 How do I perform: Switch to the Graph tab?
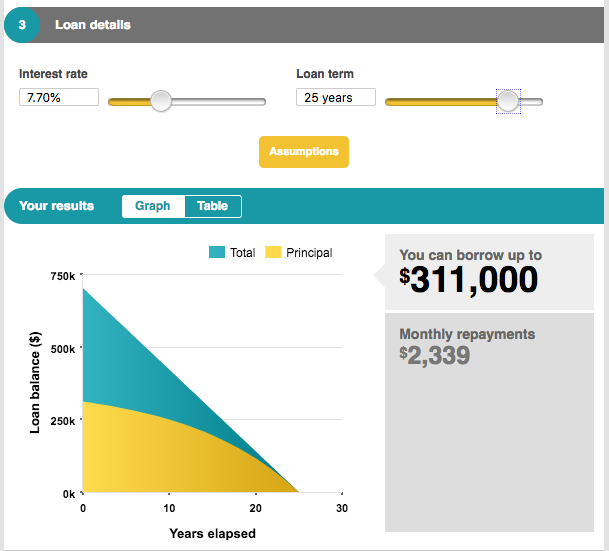pos(153,206)
